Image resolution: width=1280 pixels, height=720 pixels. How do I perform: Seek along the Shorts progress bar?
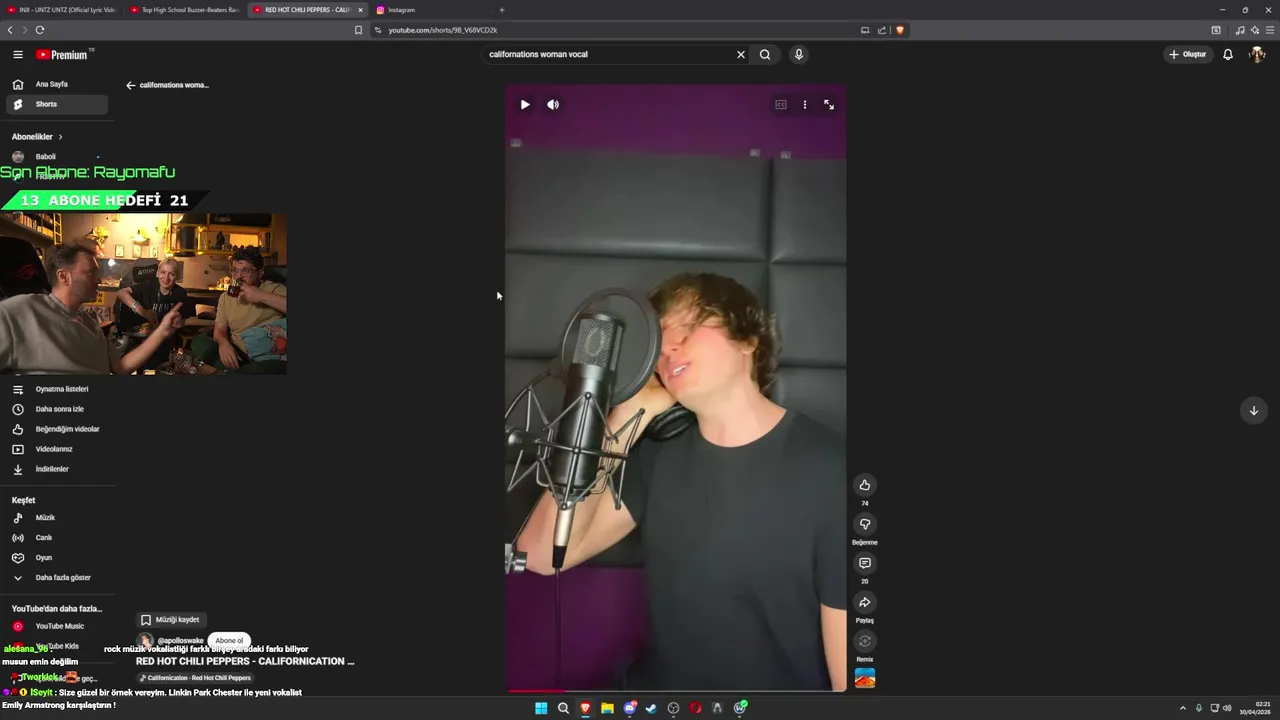pos(675,690)
